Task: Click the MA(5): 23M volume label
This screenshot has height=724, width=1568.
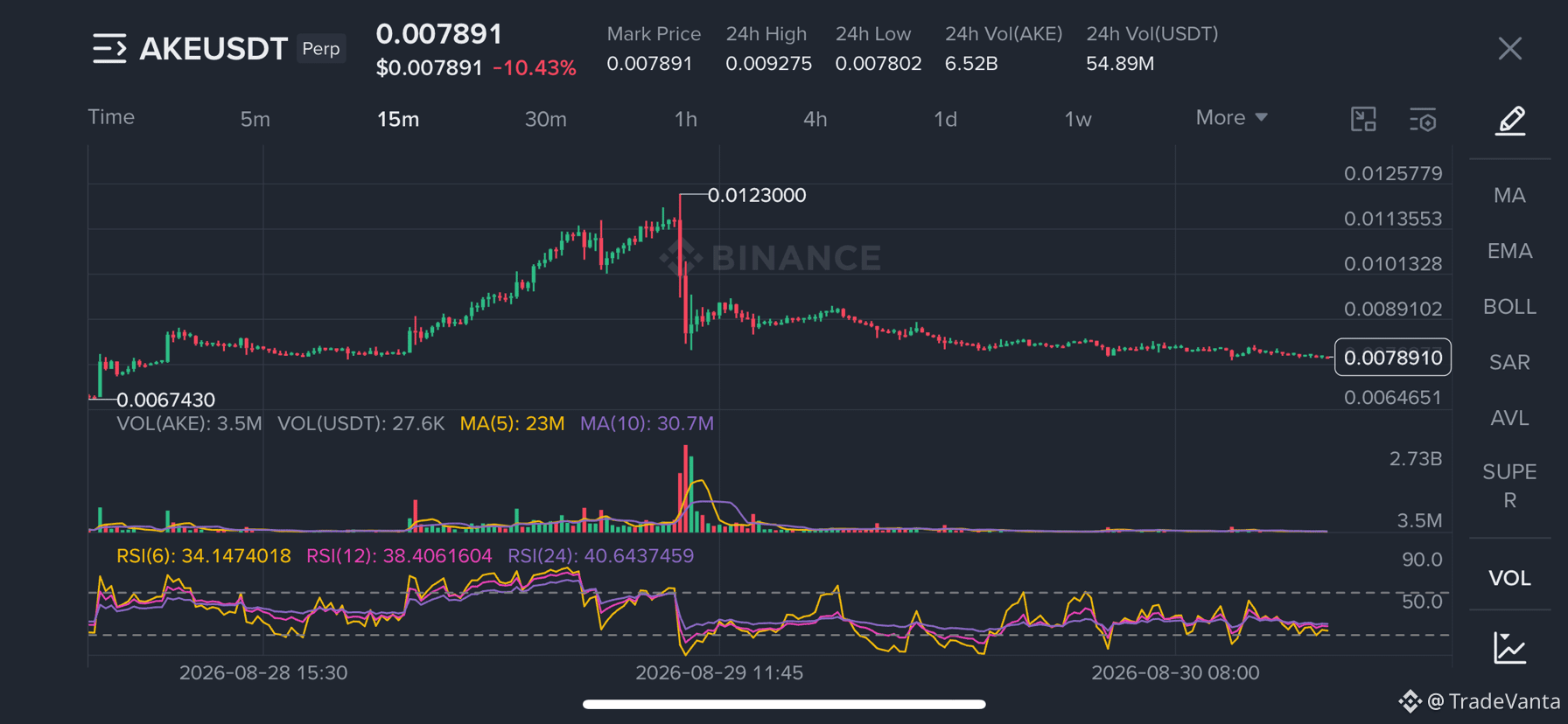Action: pyautogui.click(x=512, y=423)
